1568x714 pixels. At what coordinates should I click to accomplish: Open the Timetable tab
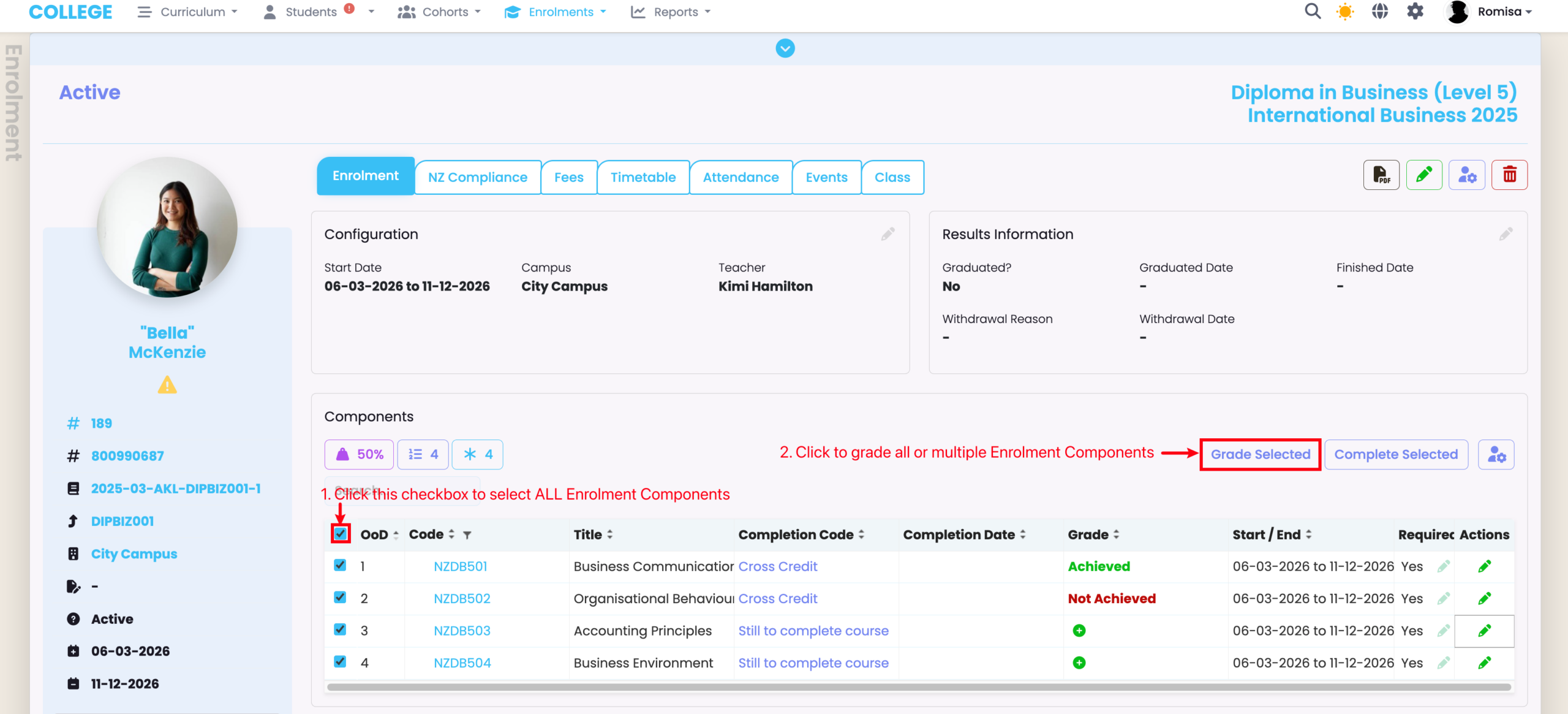click(643, 177)
